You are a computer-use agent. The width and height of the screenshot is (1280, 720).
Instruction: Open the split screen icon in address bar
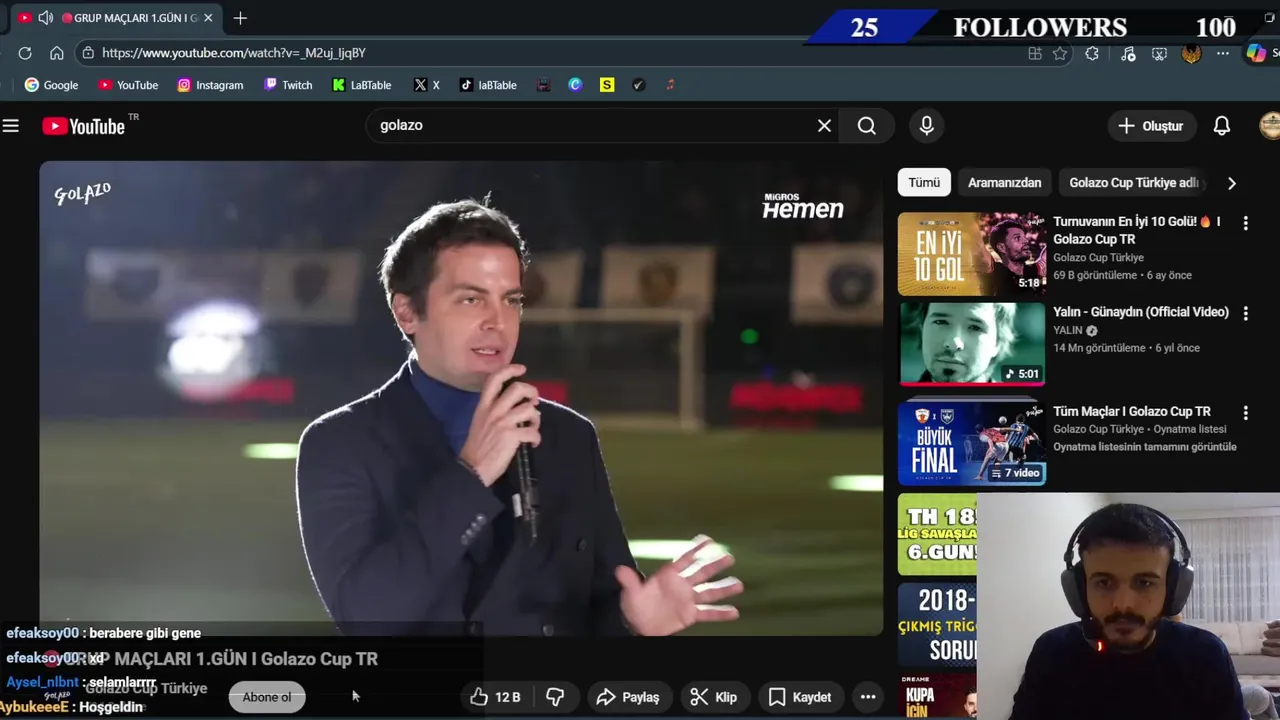point(1034,54)
